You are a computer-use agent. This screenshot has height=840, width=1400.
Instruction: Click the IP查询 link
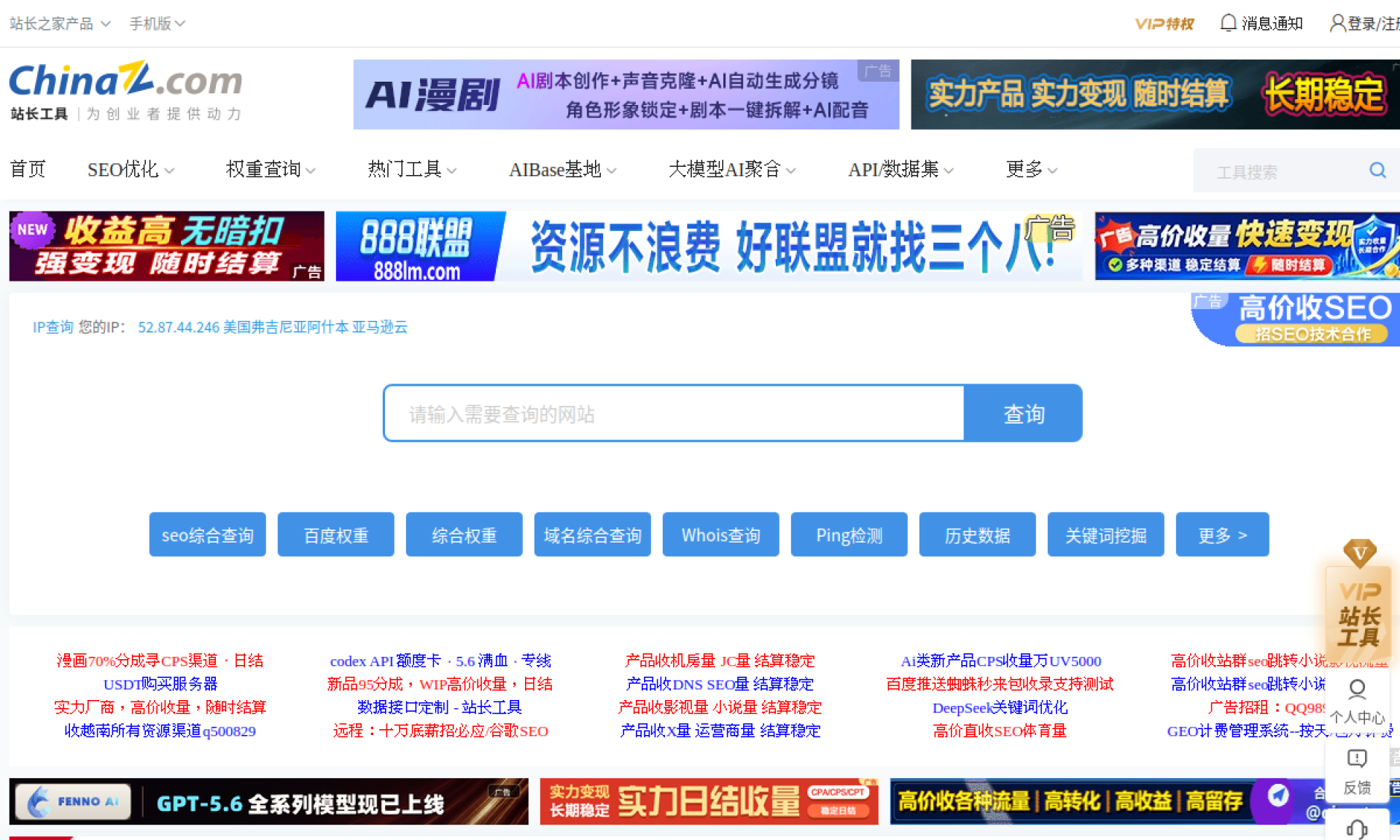pyautogui.click(x=52, y=327)
